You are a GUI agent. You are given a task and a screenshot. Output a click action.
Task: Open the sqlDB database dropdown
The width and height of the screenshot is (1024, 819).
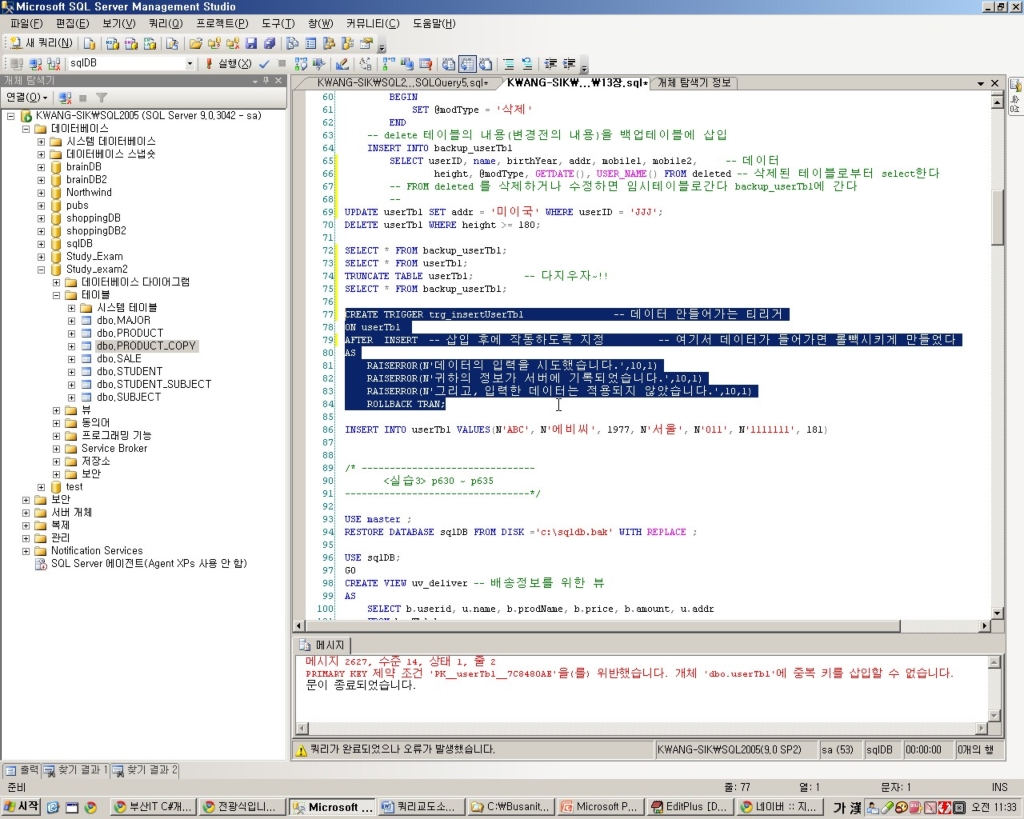190,63
